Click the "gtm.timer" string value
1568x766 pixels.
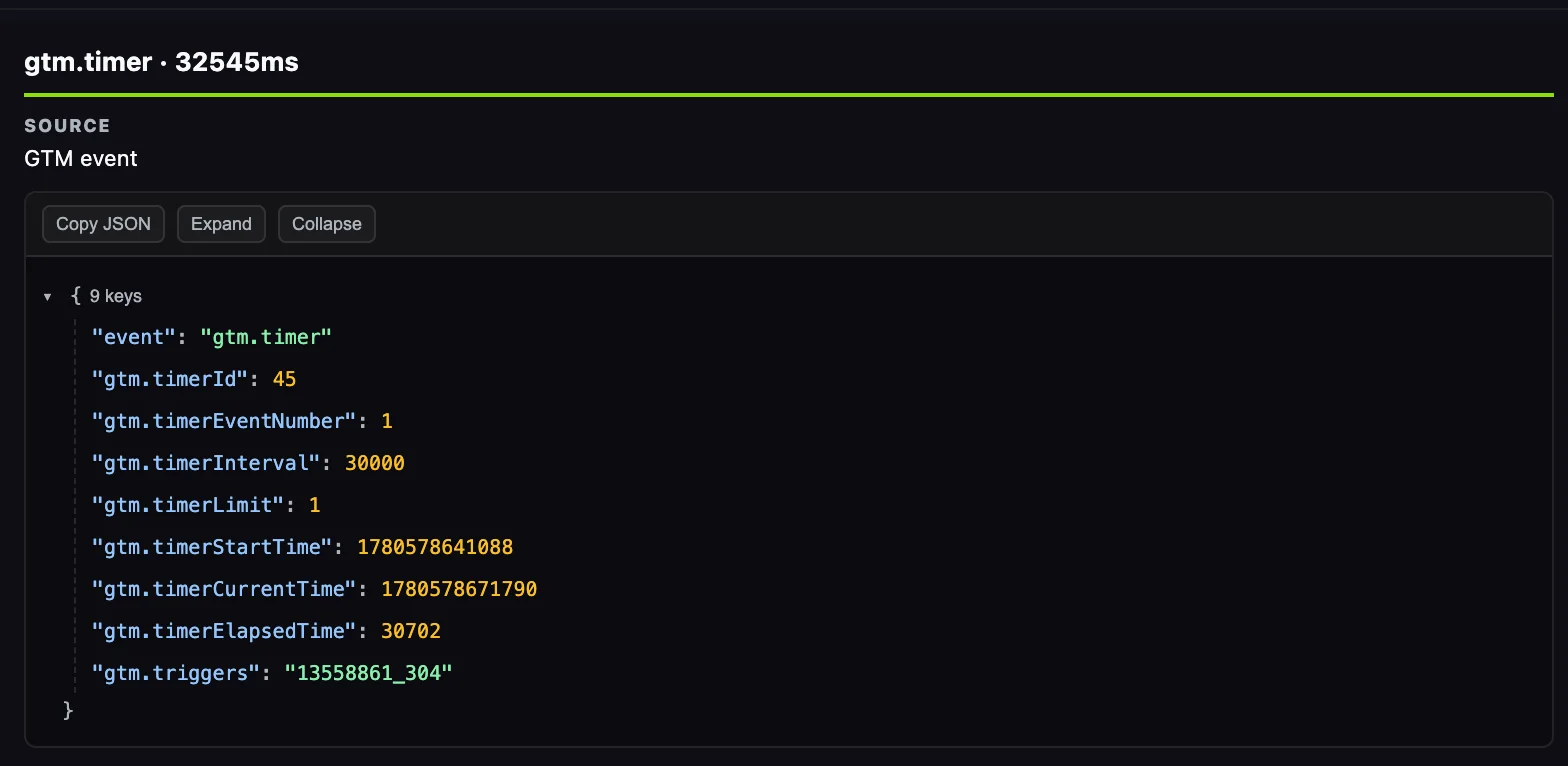[x=266, y=337]
